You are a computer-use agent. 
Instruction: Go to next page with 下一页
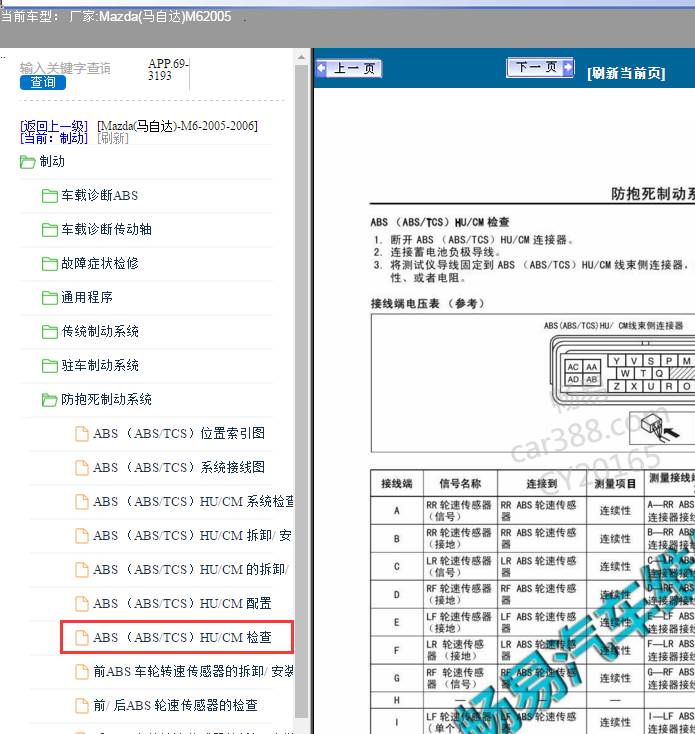(x=540, y=67)
